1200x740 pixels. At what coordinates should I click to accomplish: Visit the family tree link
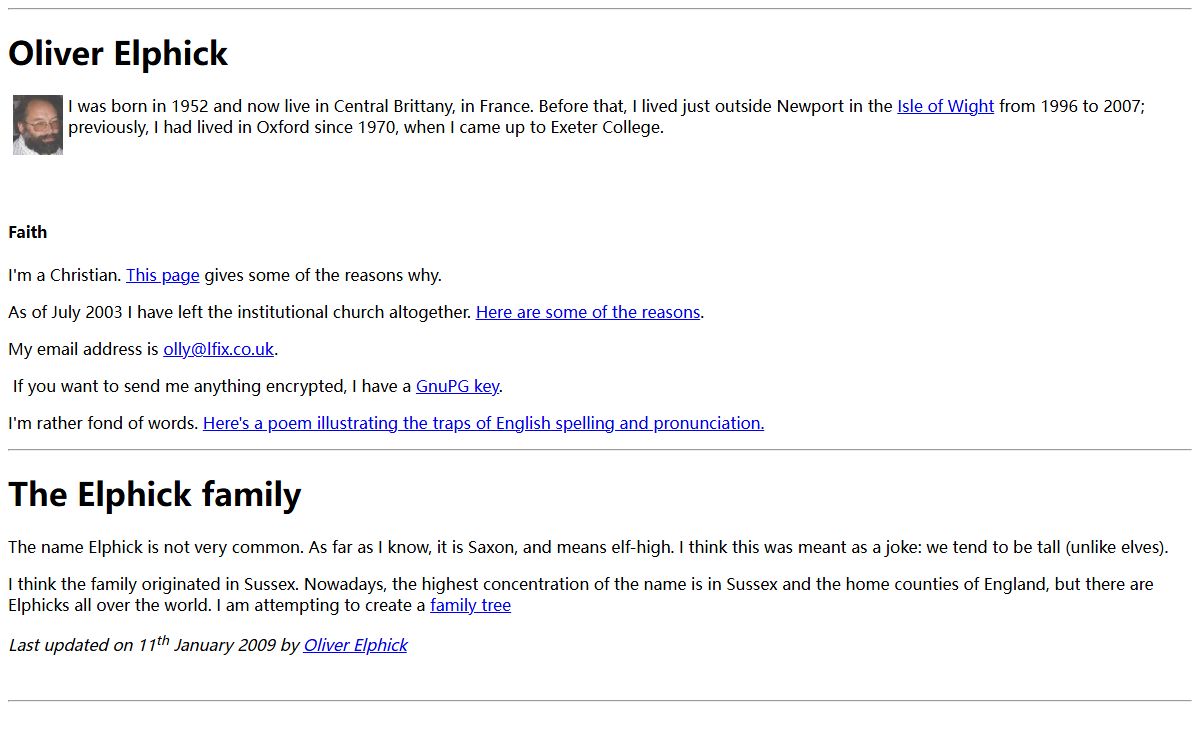[470, 605]
